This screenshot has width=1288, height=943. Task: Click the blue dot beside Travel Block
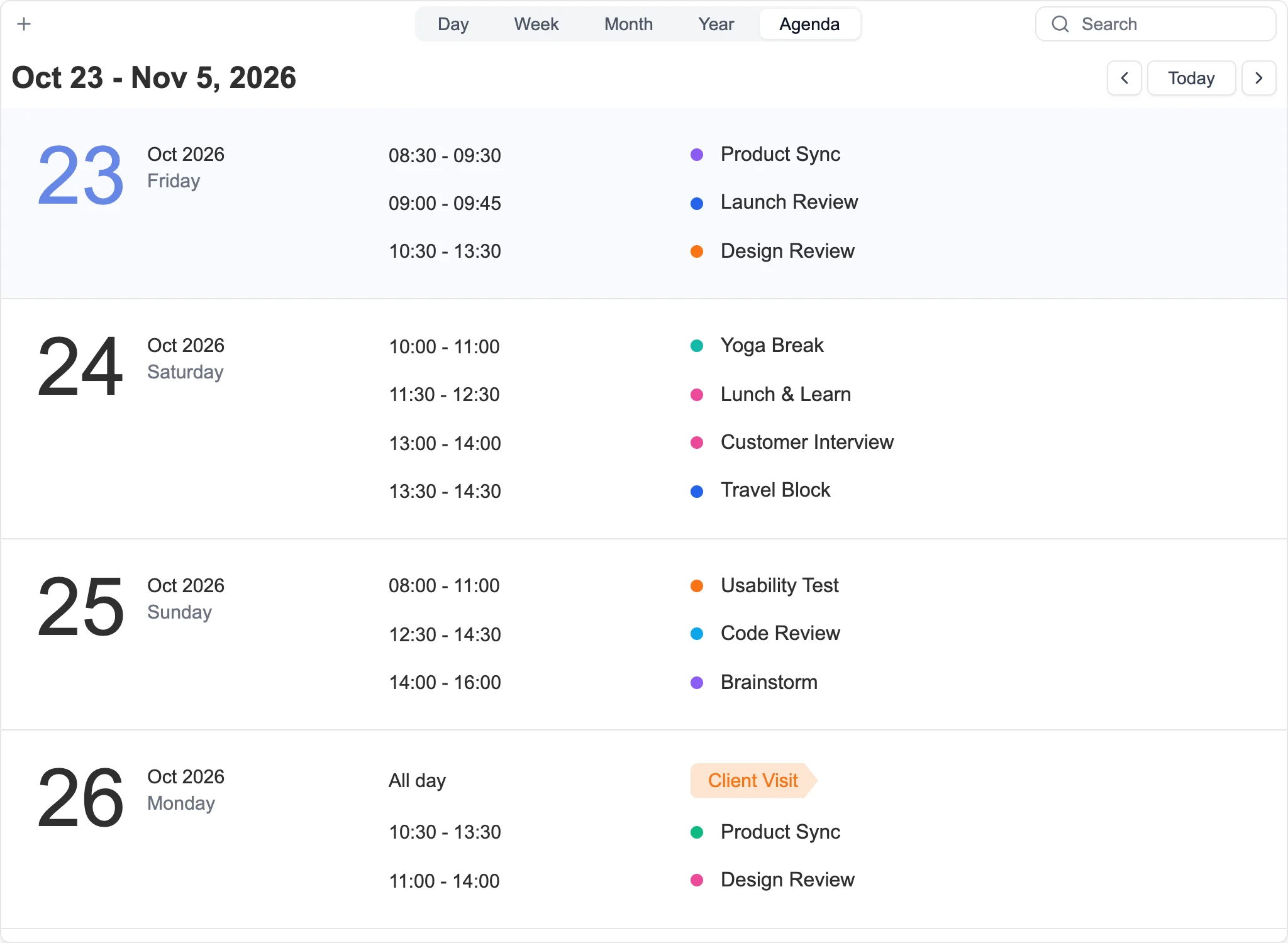(697, 491)
